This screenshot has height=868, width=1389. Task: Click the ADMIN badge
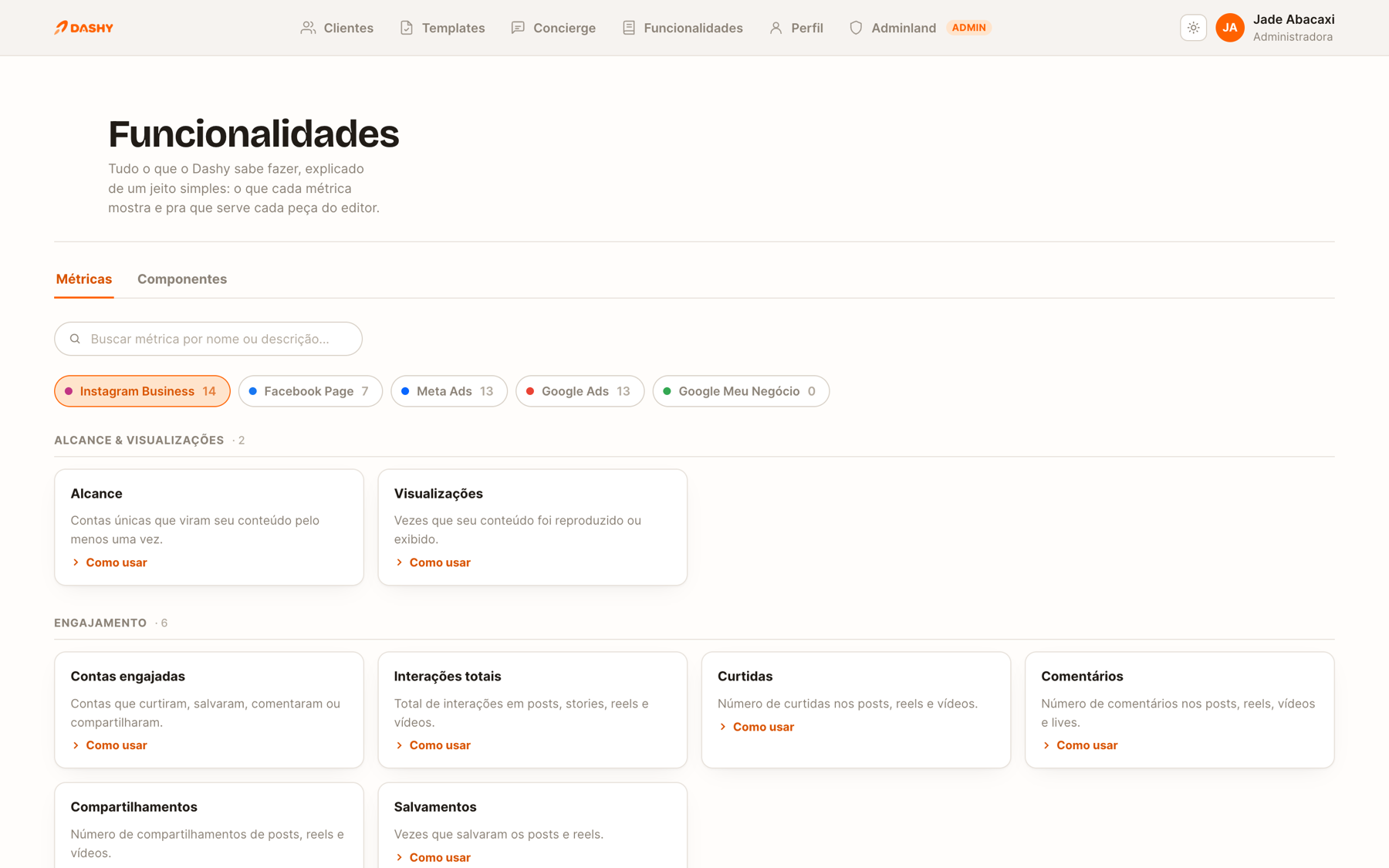click(x=968, y=28)
